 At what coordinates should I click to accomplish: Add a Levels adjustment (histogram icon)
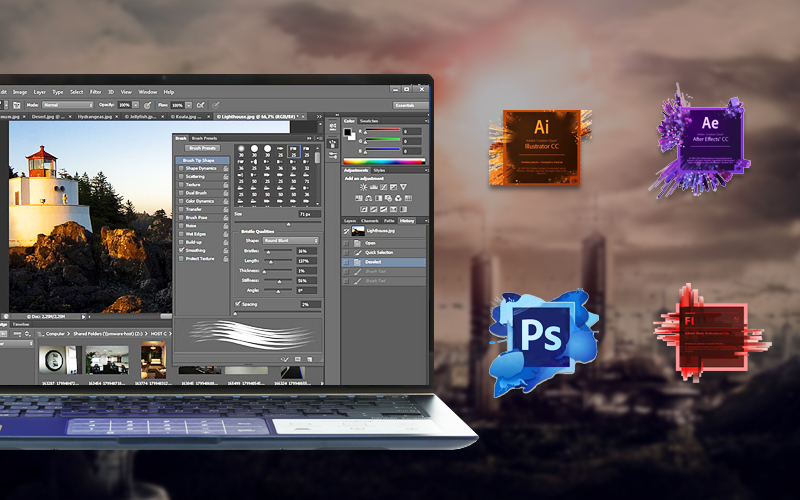coord(373,187)
